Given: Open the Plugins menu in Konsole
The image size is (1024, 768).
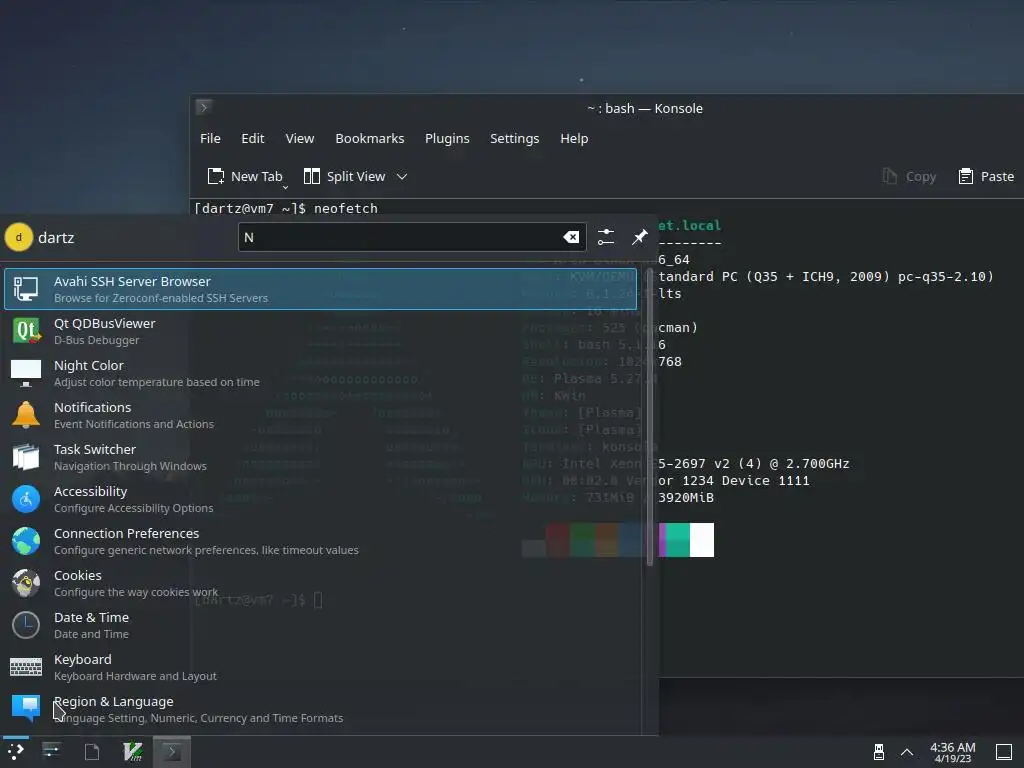Looking at the screenshot, I should click(x=447, y=138).
